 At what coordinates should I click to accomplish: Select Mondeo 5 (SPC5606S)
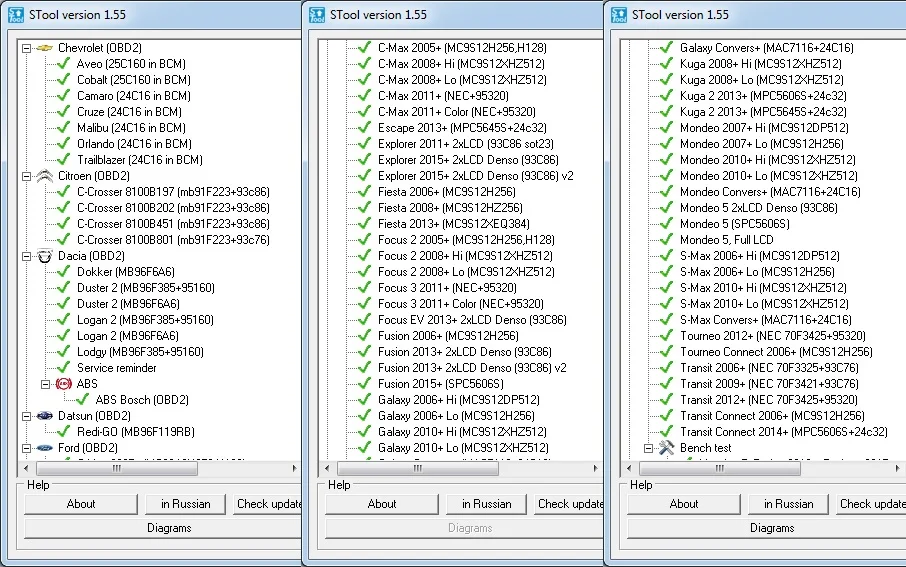pos(734,224)
